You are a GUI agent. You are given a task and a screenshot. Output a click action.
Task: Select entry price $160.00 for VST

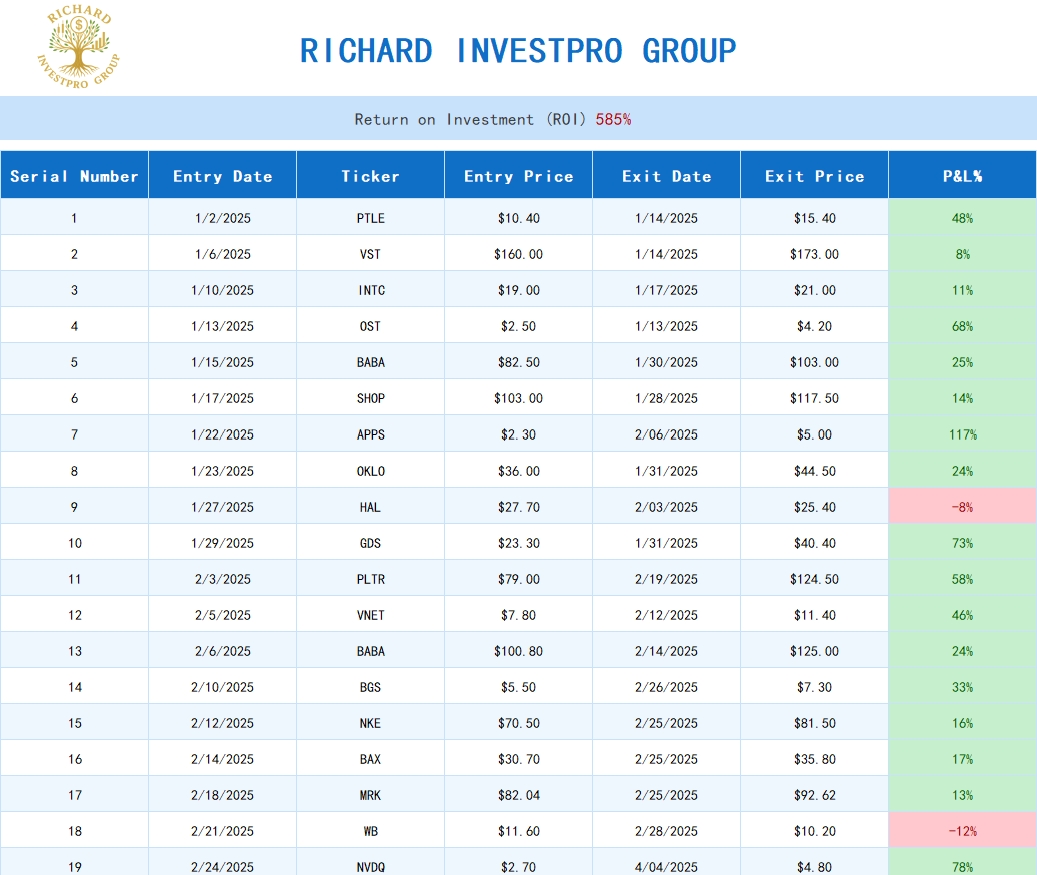point(518,253)
